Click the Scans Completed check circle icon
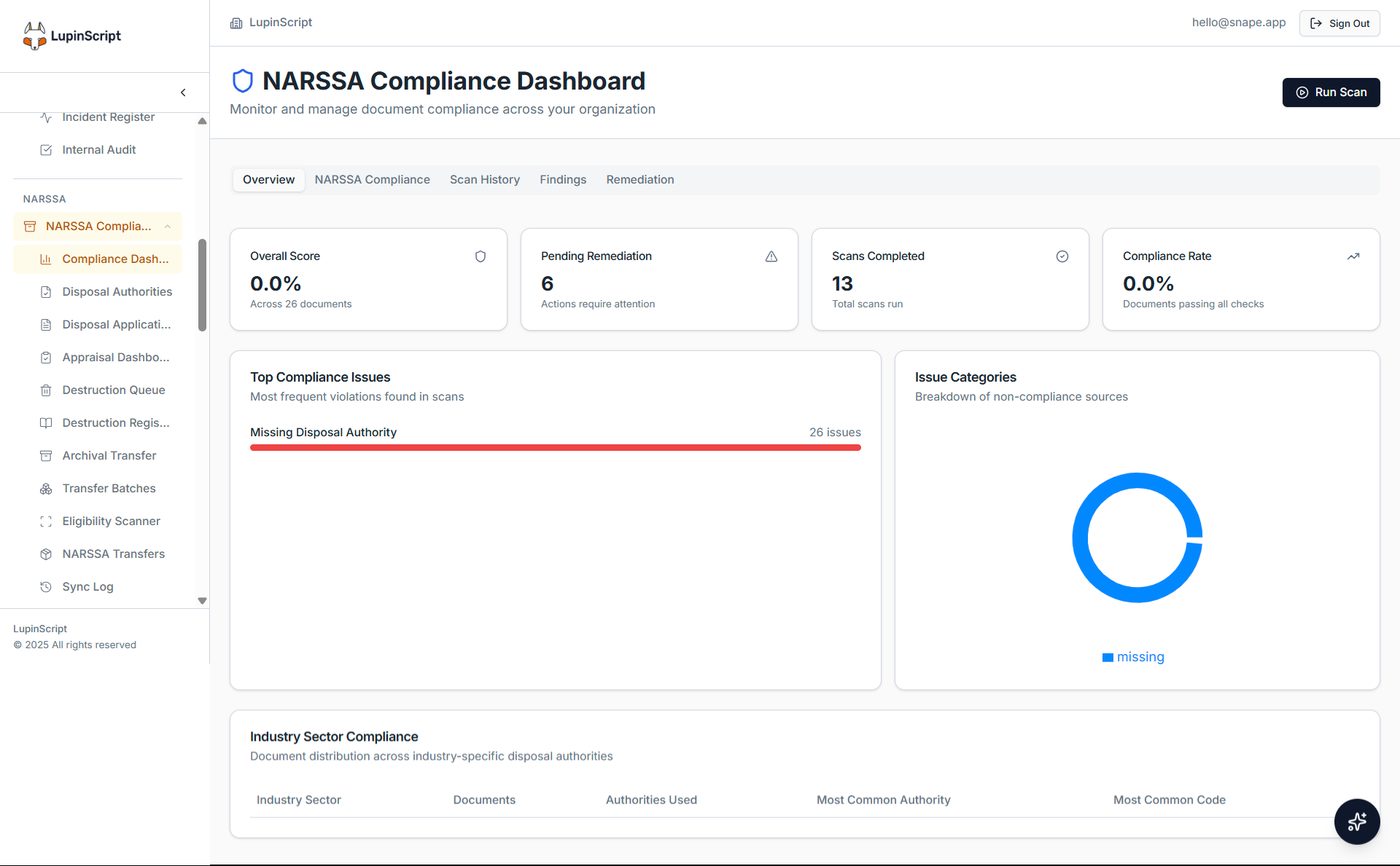This screenshot has width=1400, height=866. tap(1062, 256)
